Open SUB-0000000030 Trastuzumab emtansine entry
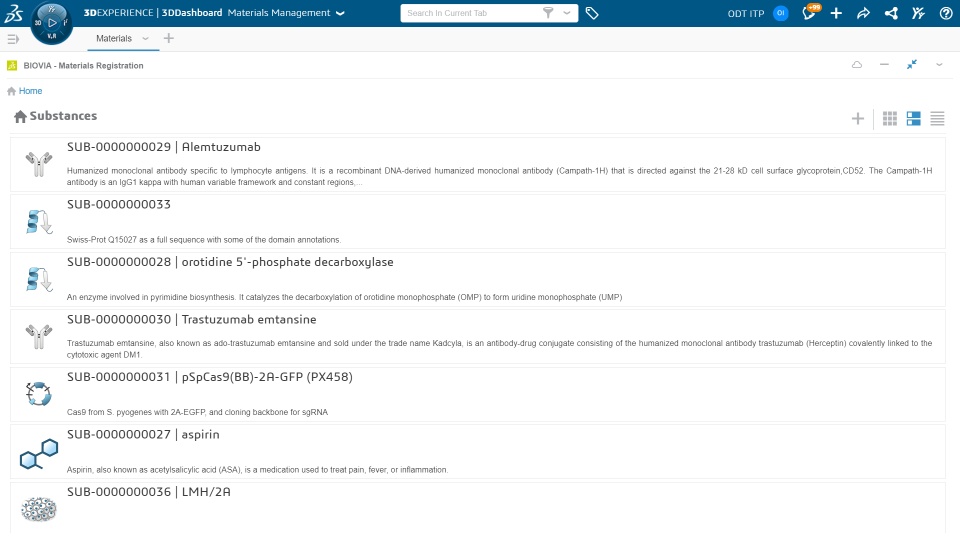This screenshot has height=540, width=960. click(x=478, y=337)
